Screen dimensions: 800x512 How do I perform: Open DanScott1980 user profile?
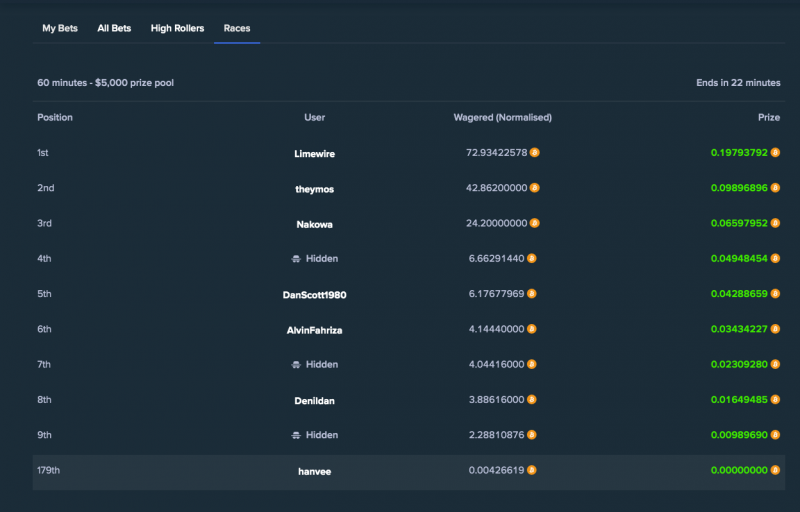314,295
